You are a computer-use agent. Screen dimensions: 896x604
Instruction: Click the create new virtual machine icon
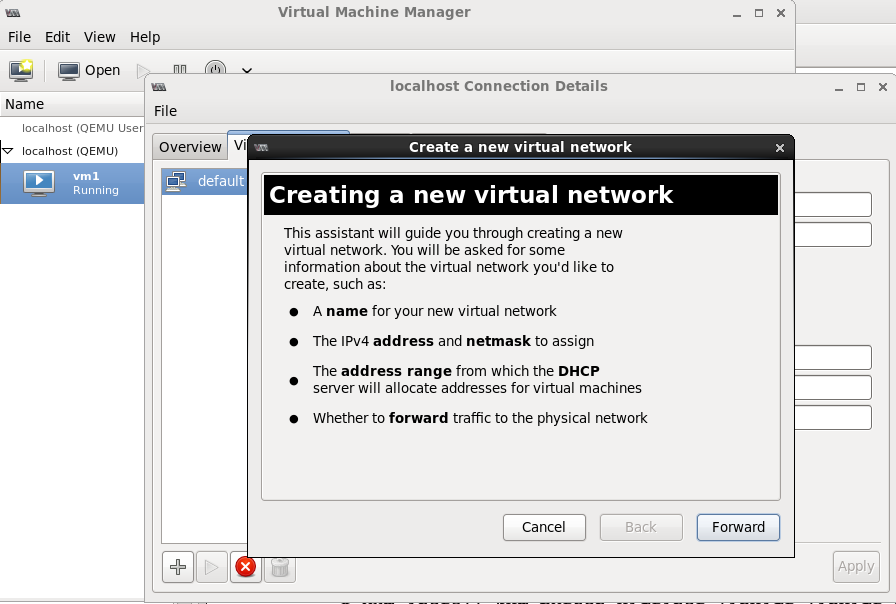[21, 70]
